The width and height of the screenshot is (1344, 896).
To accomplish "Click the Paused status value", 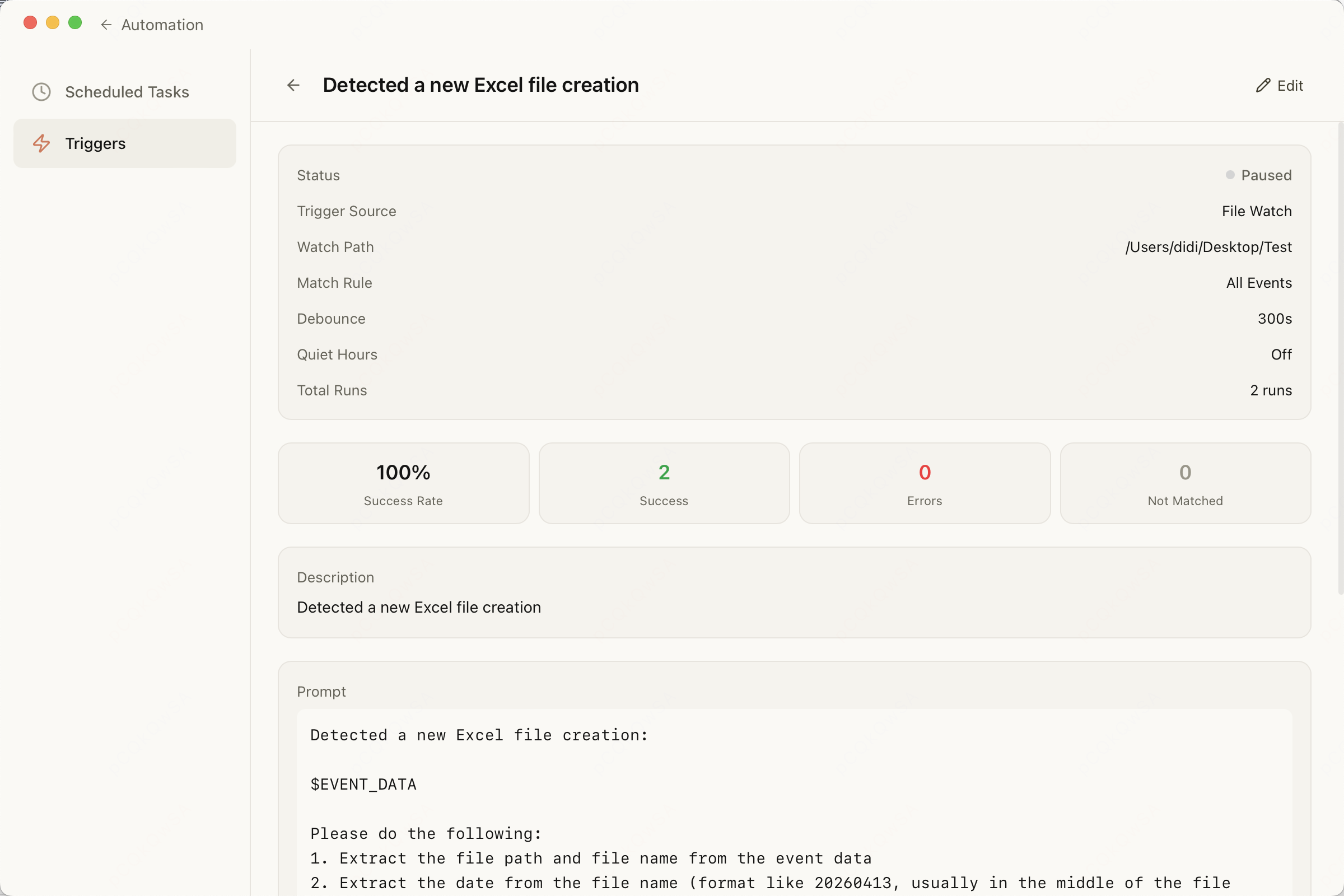I will click(1266, 175).
